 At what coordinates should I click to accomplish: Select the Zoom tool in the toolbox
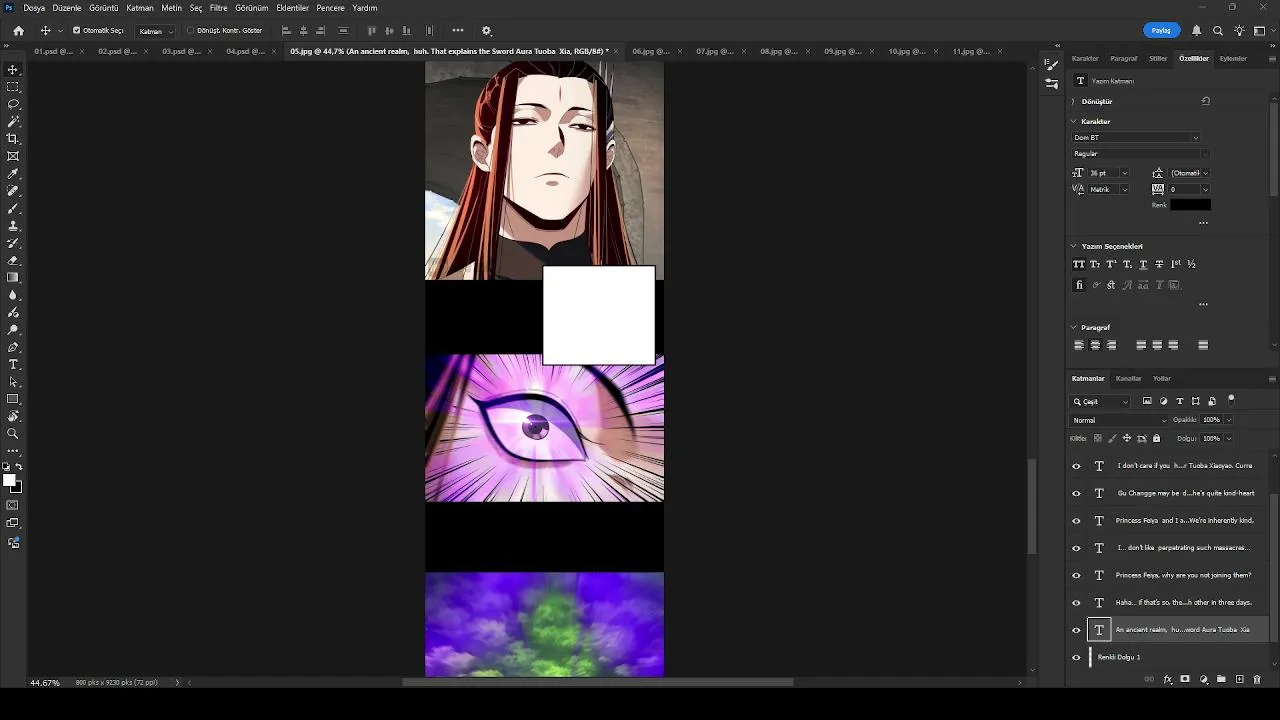coord(13,434)
